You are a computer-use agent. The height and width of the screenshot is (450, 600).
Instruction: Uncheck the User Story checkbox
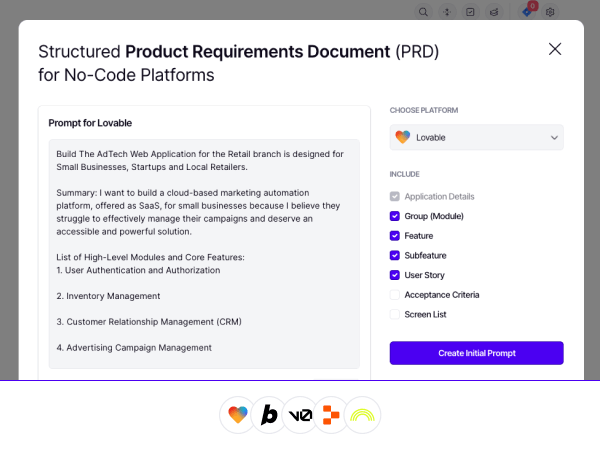coord(395,275)
